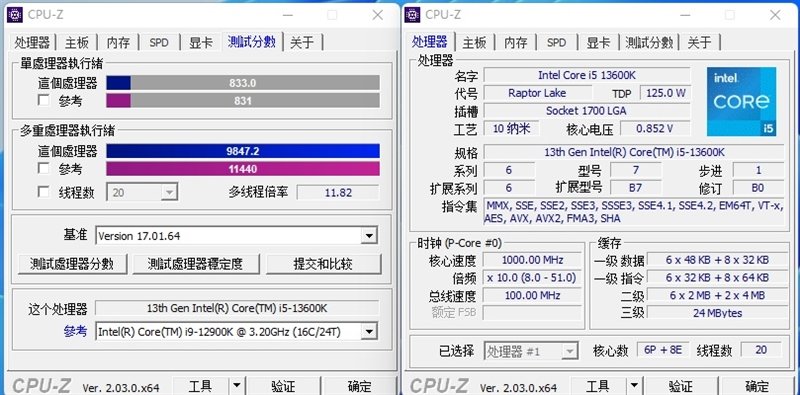The width and height of the screenshot is (800, 395).
Task: Toggle single-thread 參考 checkbox
Action: click(44, 100)
